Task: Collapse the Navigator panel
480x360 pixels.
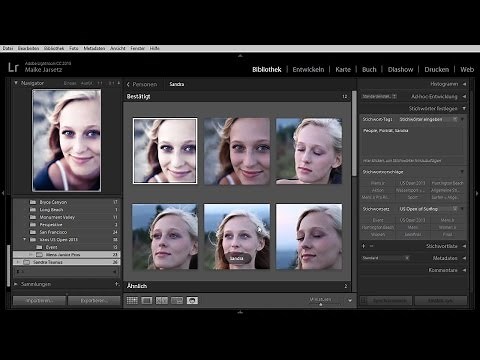Action: tap(16, 83)
